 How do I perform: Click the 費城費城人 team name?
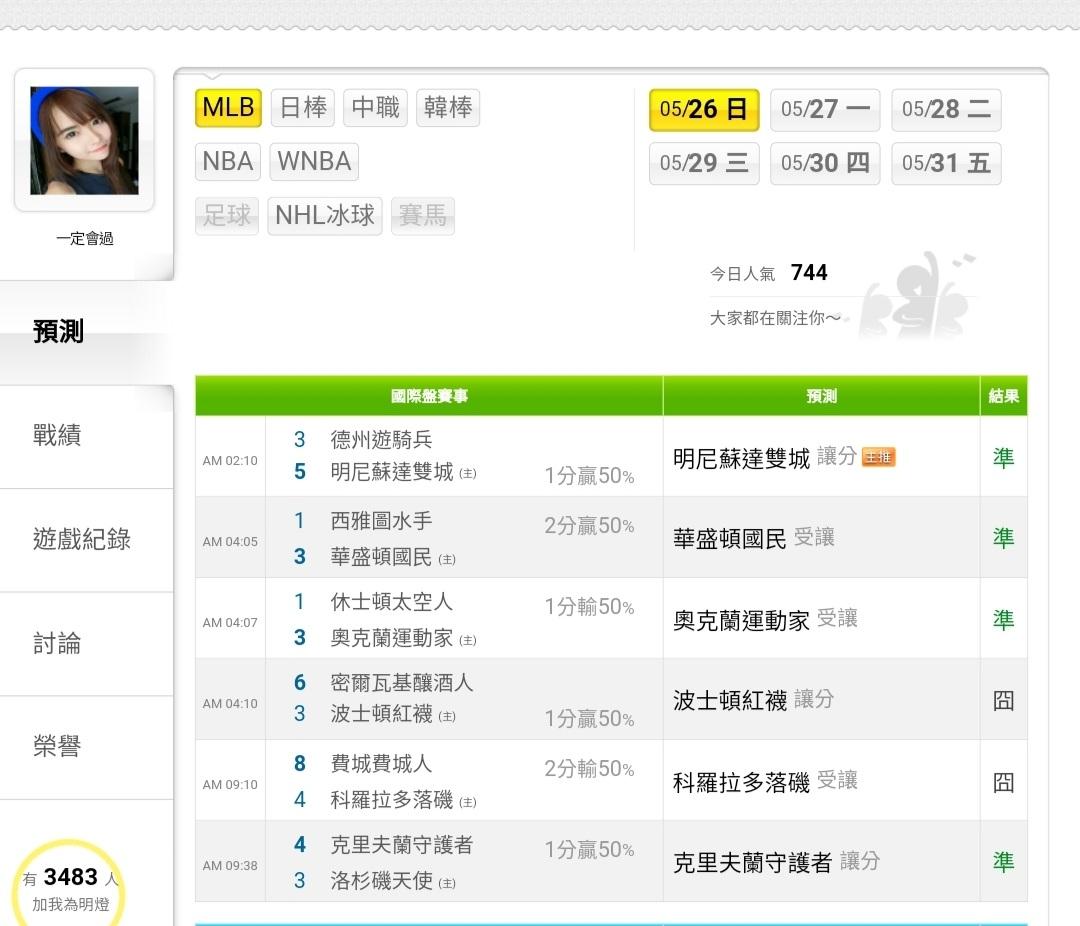click(382, 763)
